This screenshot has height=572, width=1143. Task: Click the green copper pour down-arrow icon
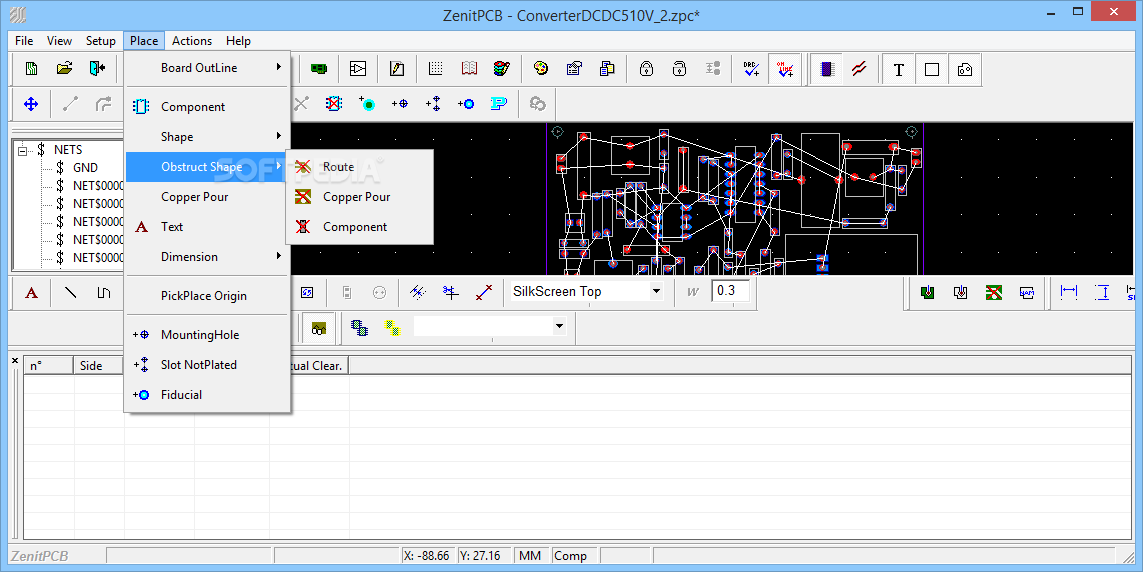pos(927,292)
